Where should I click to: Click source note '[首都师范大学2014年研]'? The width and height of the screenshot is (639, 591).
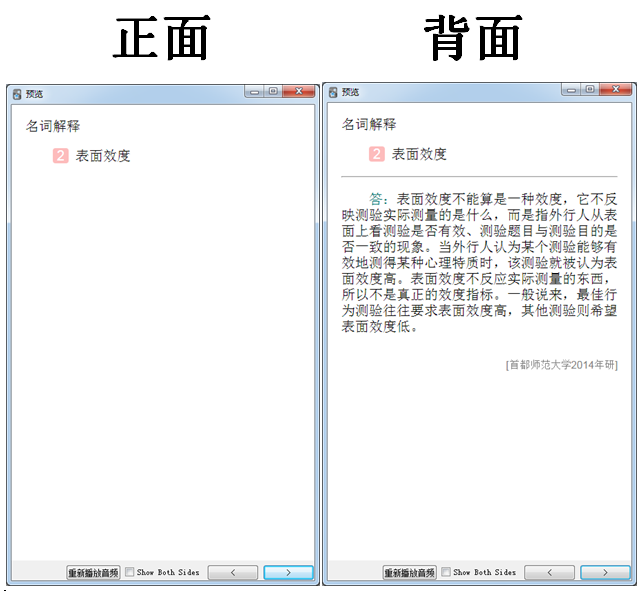click(x=562, y=365)
